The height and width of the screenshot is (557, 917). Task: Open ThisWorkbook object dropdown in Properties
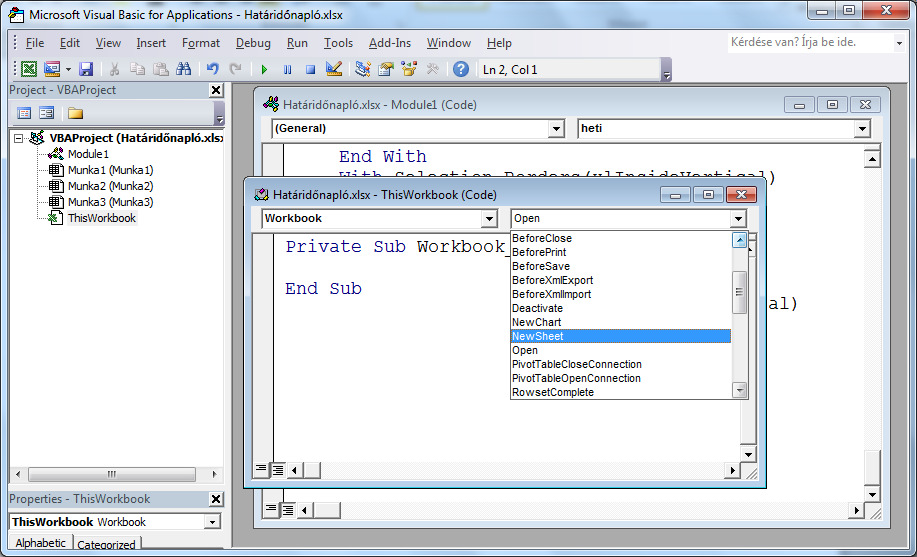[213, 522]
